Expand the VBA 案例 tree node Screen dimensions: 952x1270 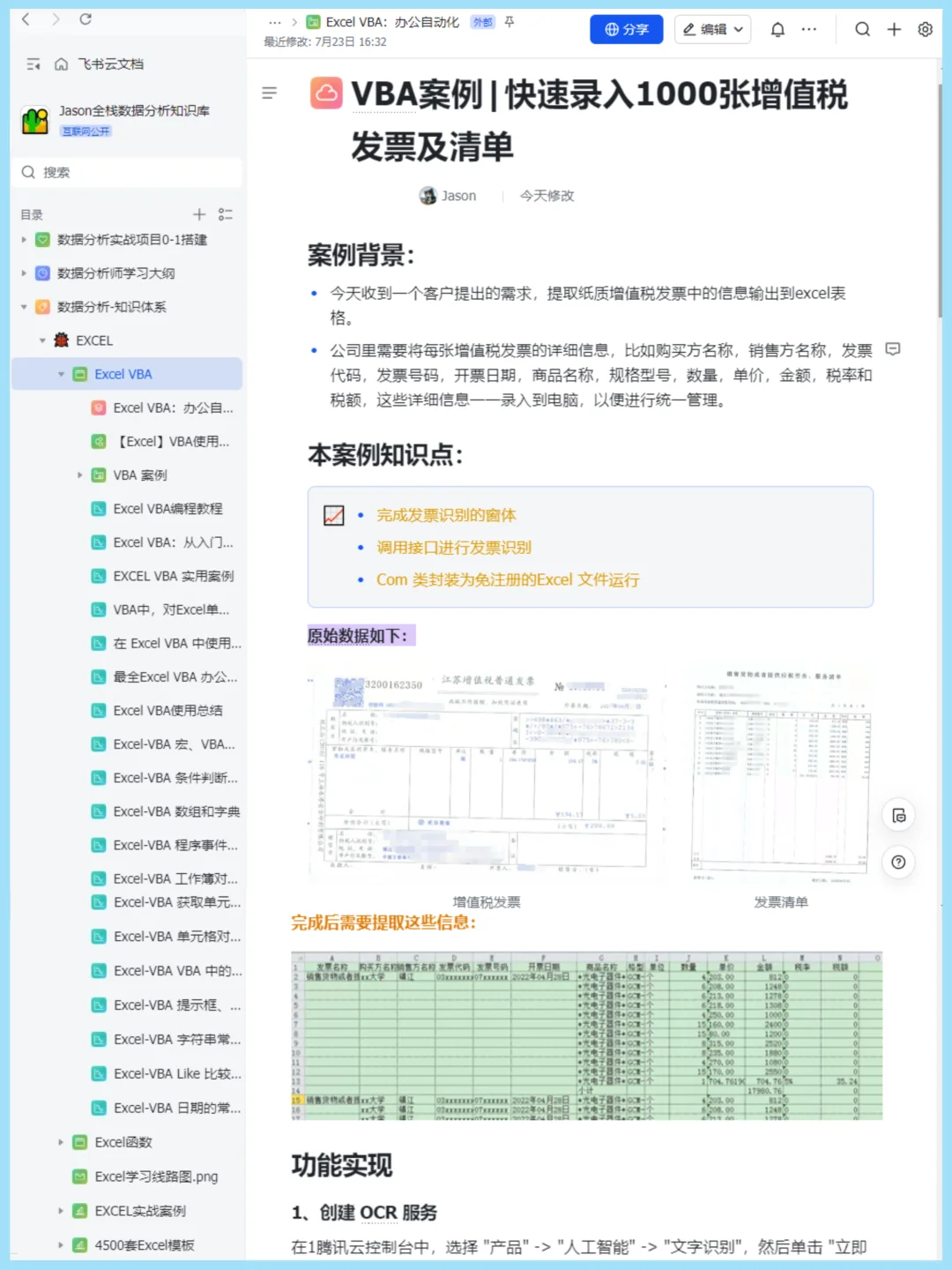tap(80, 474)
